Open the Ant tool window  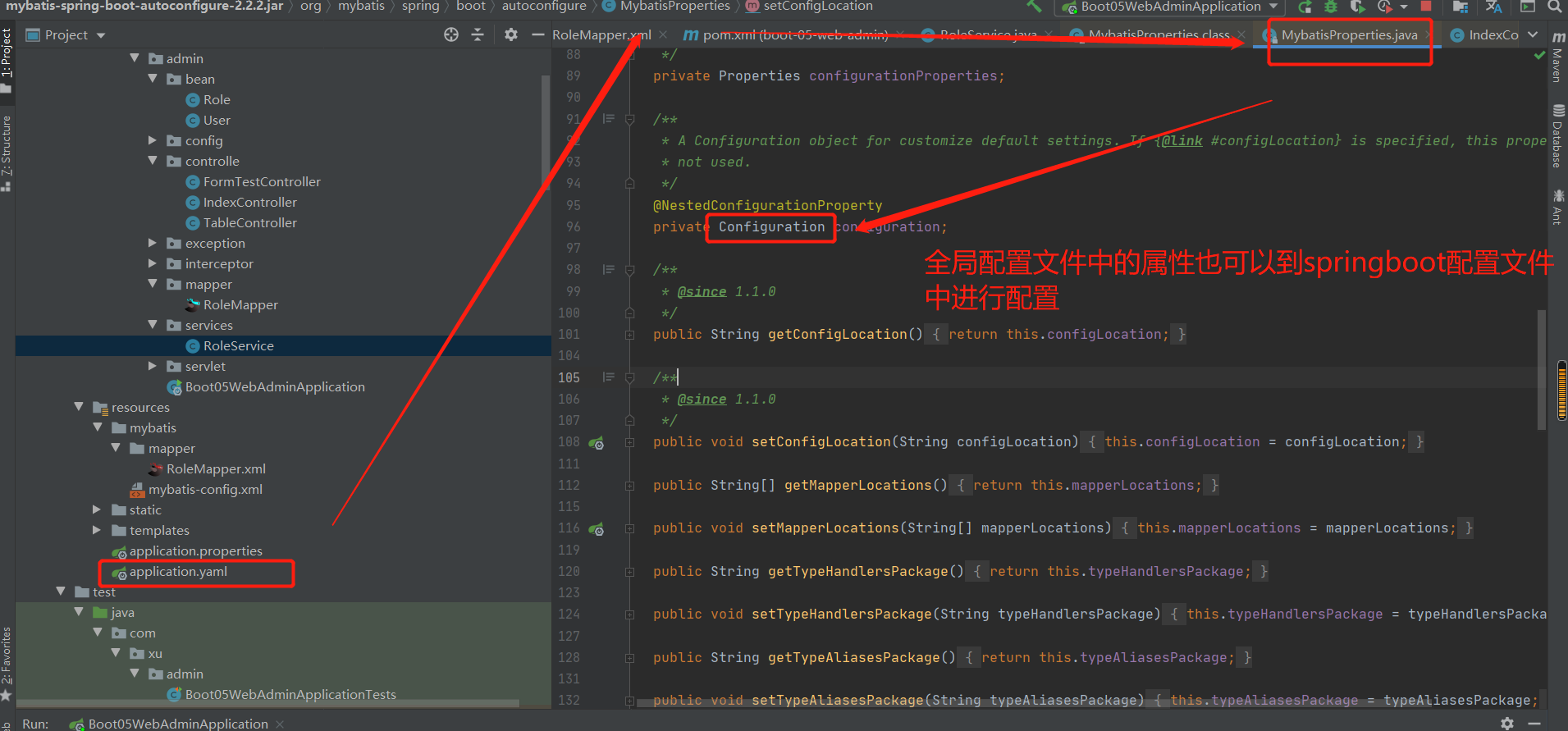pyautogui.click(x=1557, y=207)
